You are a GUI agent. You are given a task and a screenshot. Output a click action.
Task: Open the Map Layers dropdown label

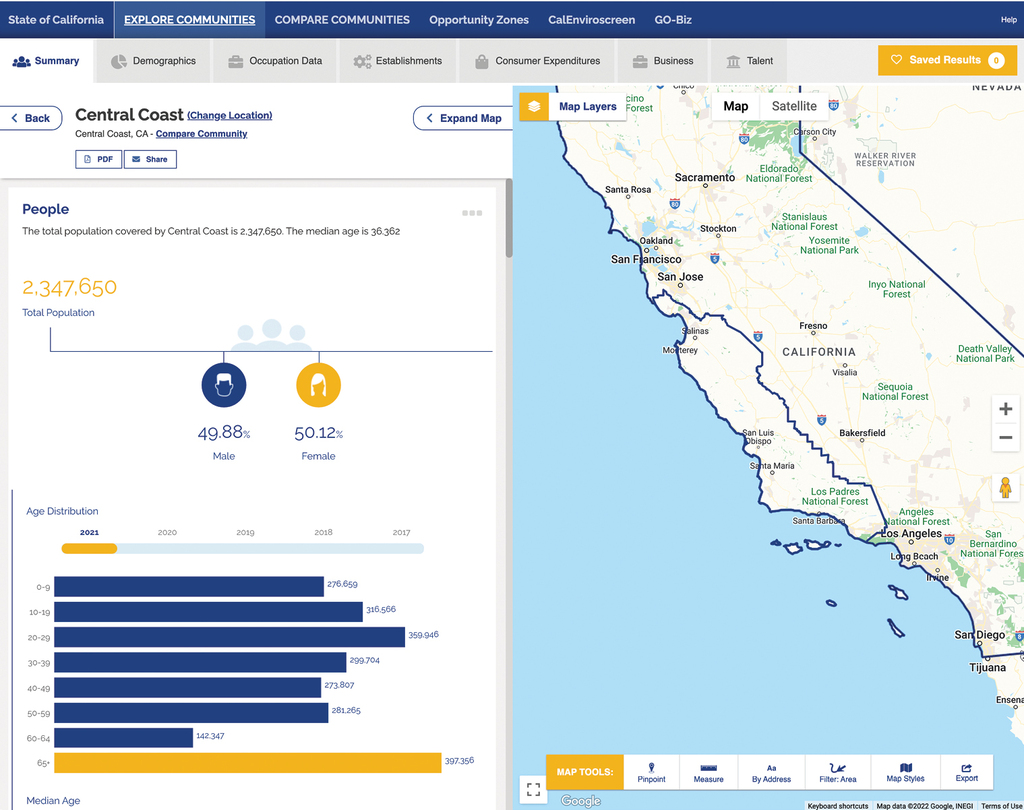point(587,106)
